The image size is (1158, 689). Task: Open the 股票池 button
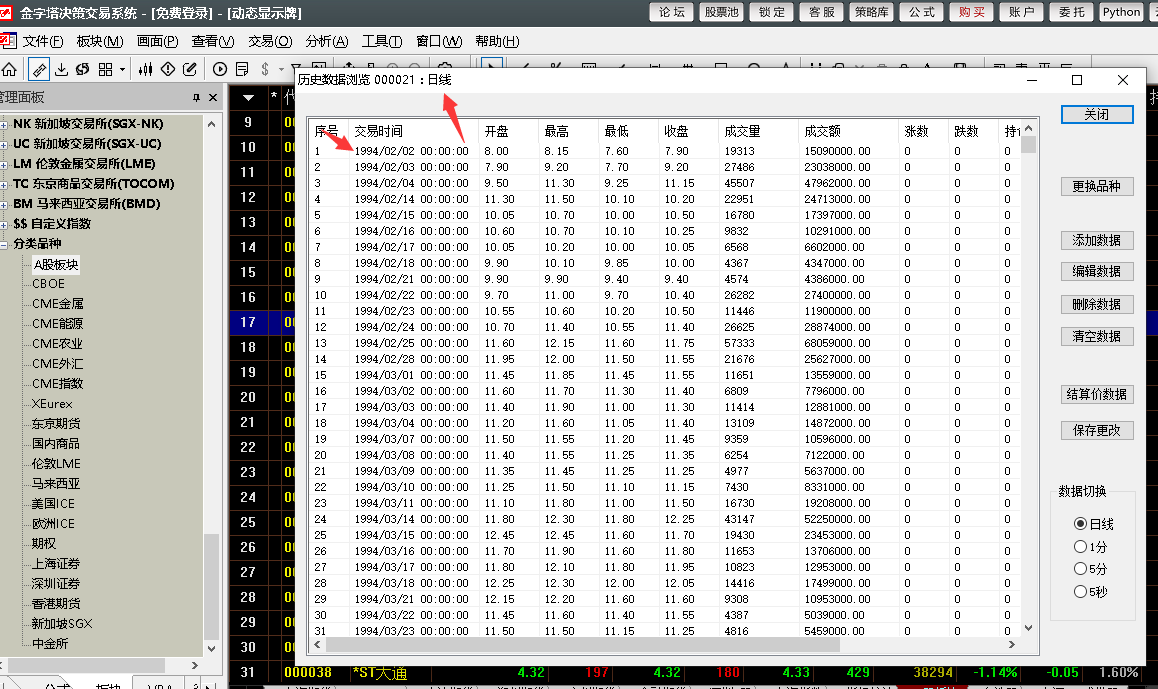[x=722, y=12]
